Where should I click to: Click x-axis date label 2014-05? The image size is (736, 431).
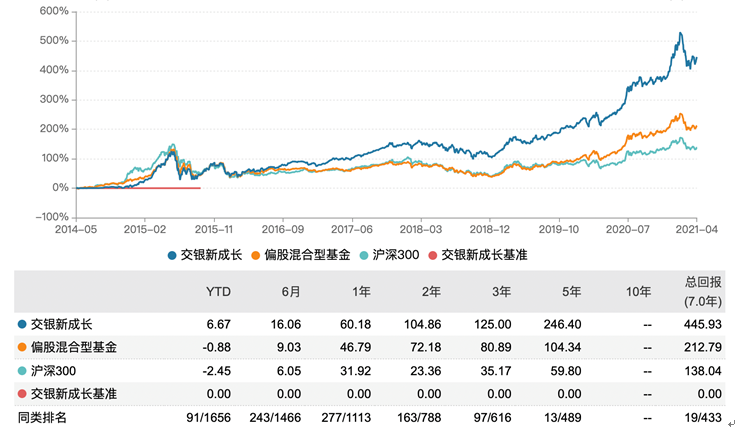tap(76, 229)
